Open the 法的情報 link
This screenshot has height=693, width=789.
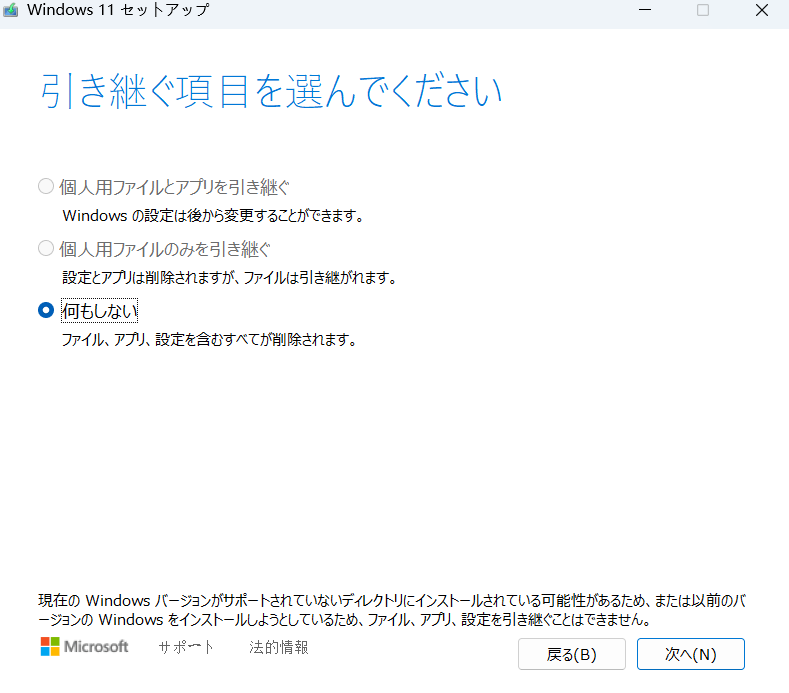tap(278, 647)
